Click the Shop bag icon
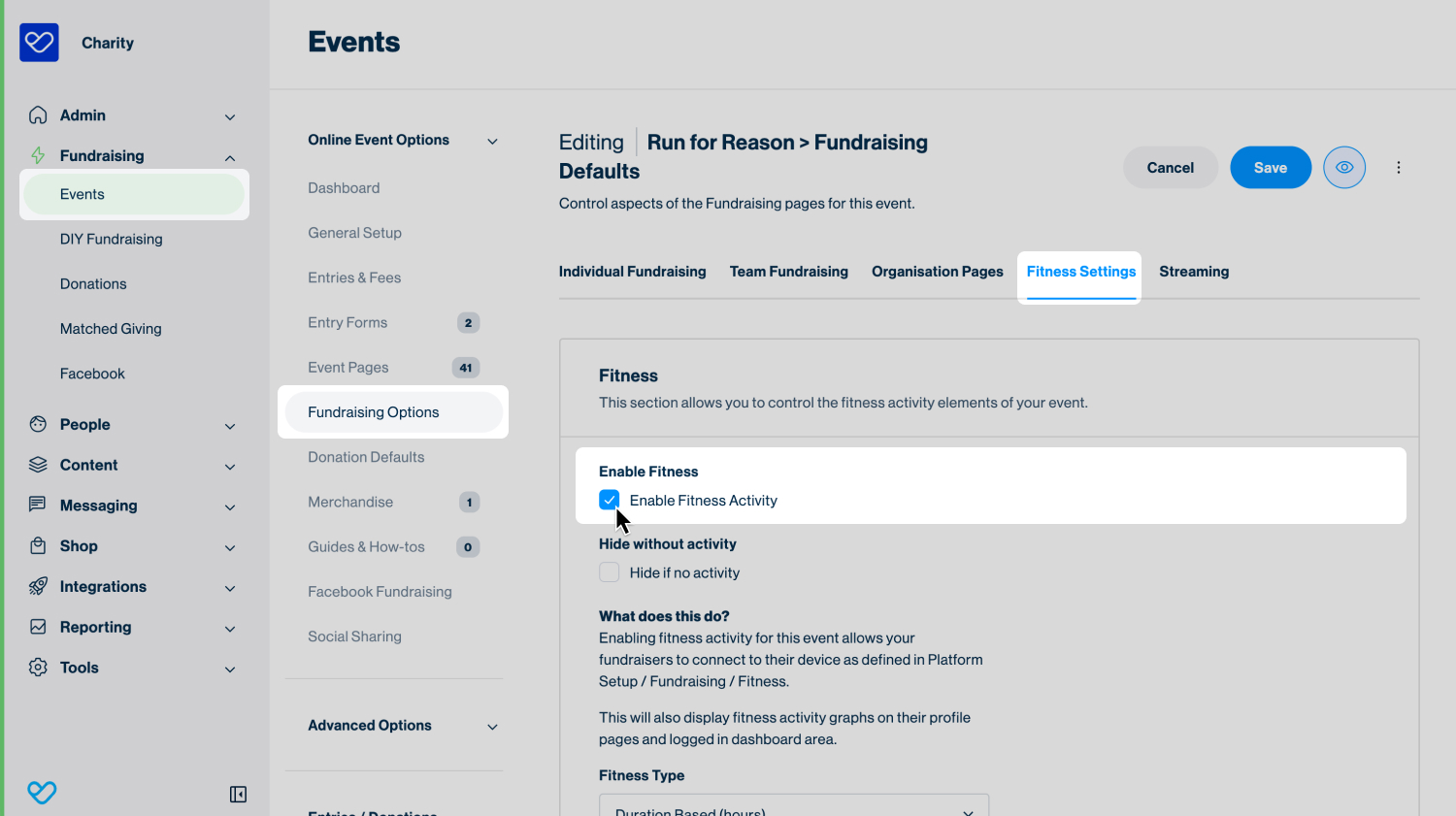The width and height of the screenshot is (1456, 816). click(38, 545)
